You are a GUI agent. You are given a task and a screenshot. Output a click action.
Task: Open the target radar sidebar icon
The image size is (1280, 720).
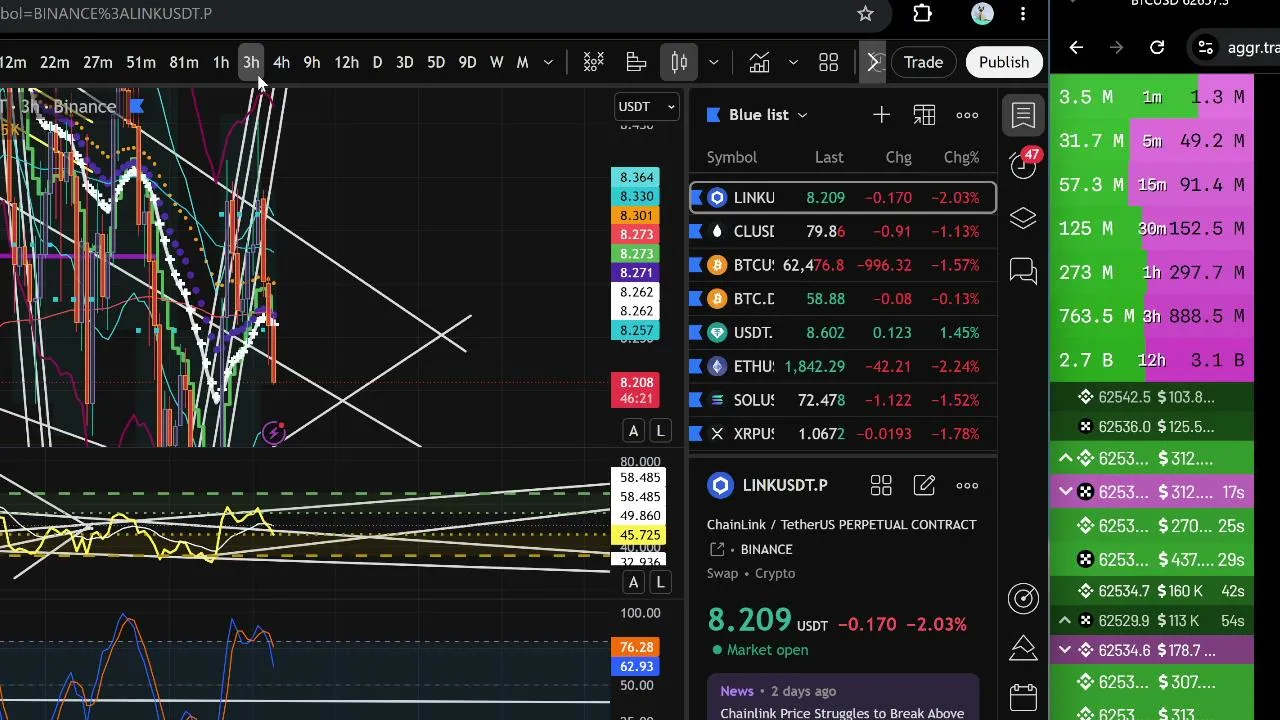click(1023, 598)
